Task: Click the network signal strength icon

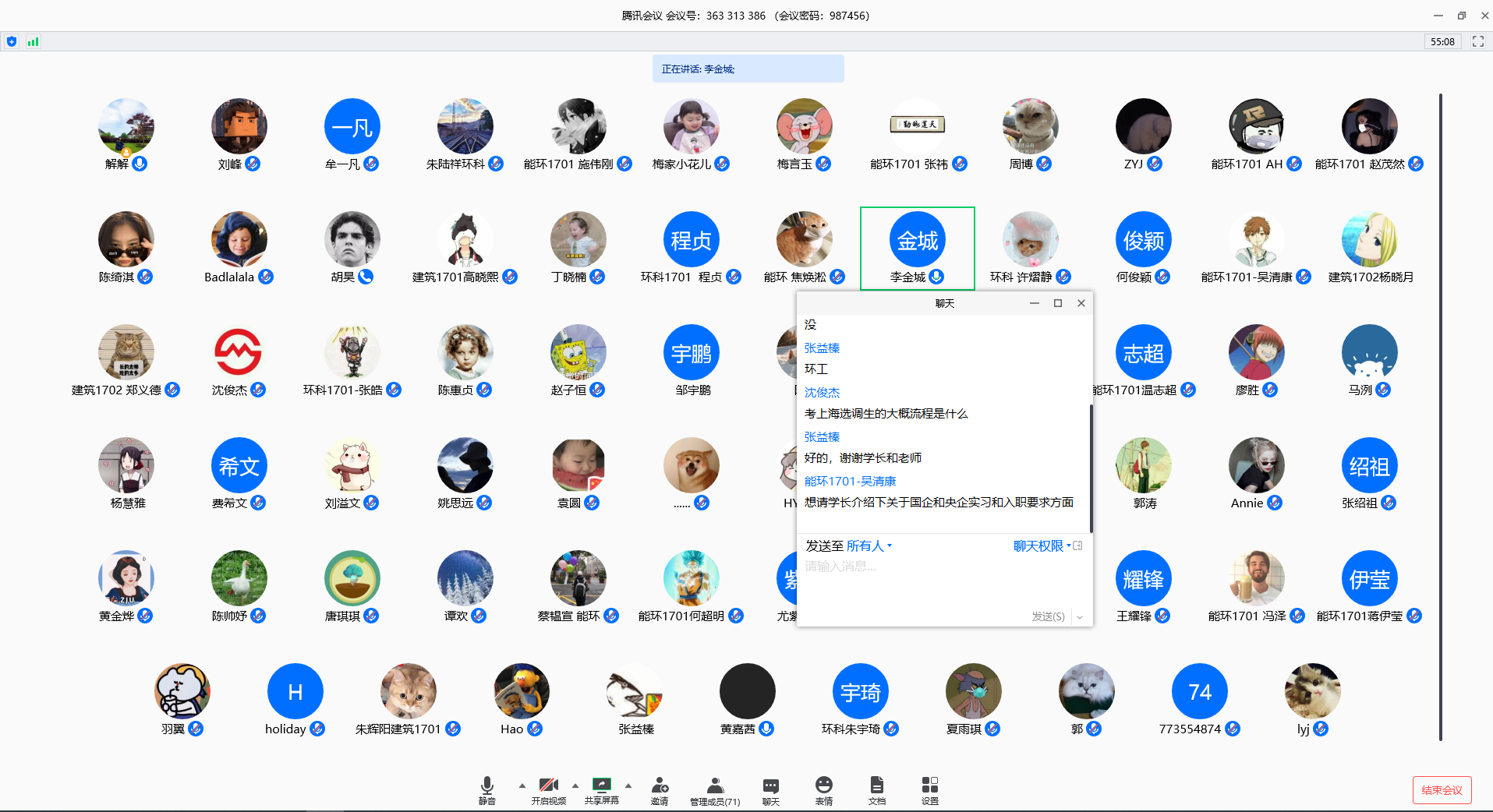Action: [33, 41]
